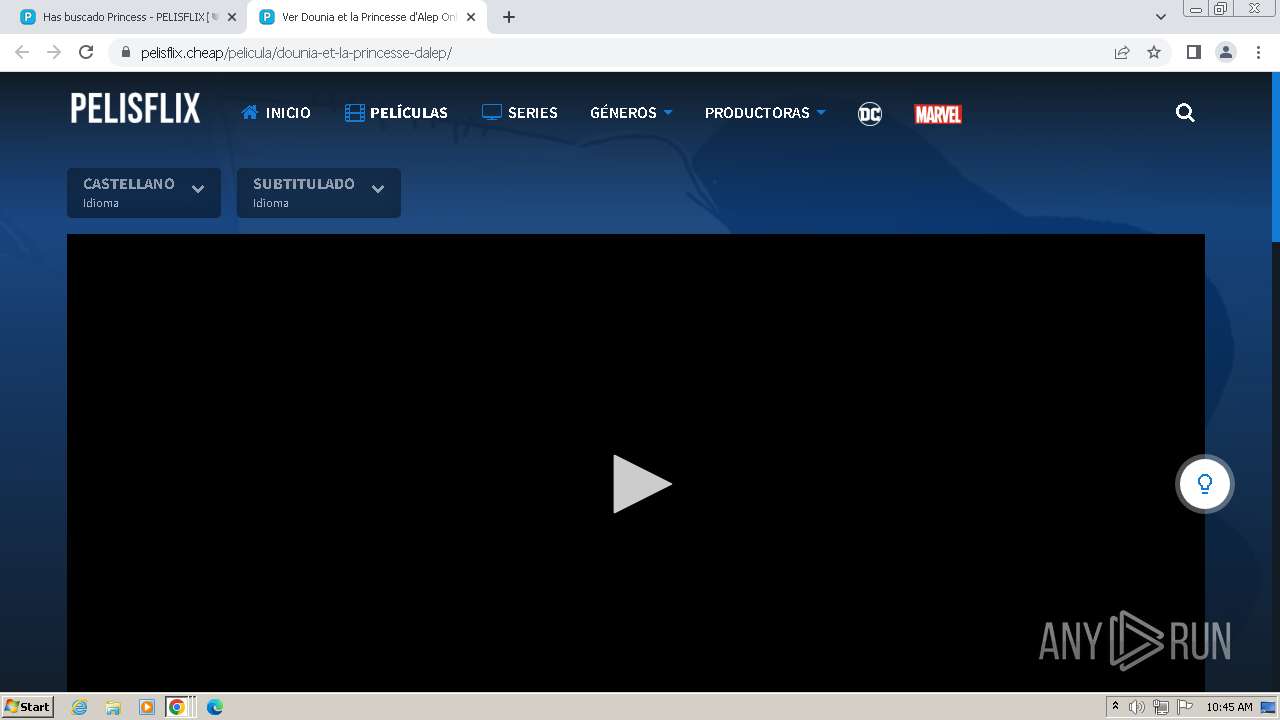Go forward in browser history
The image size is (1280, 720).
pos(54,52)
